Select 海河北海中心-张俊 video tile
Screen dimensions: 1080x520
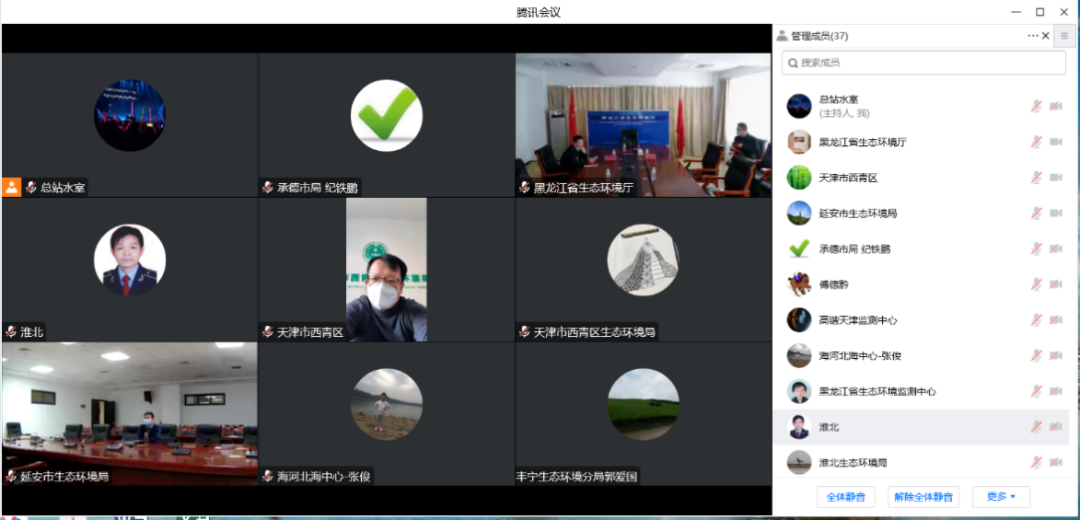[x=387, y=414]
